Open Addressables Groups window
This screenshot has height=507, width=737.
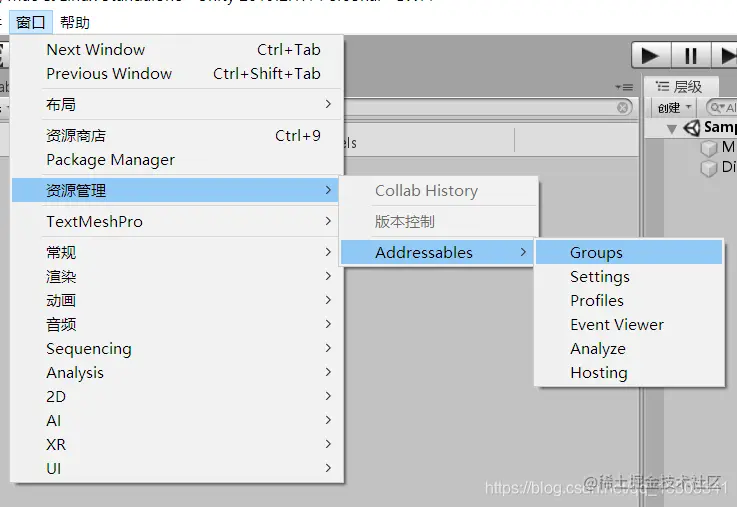pos(629,252)
